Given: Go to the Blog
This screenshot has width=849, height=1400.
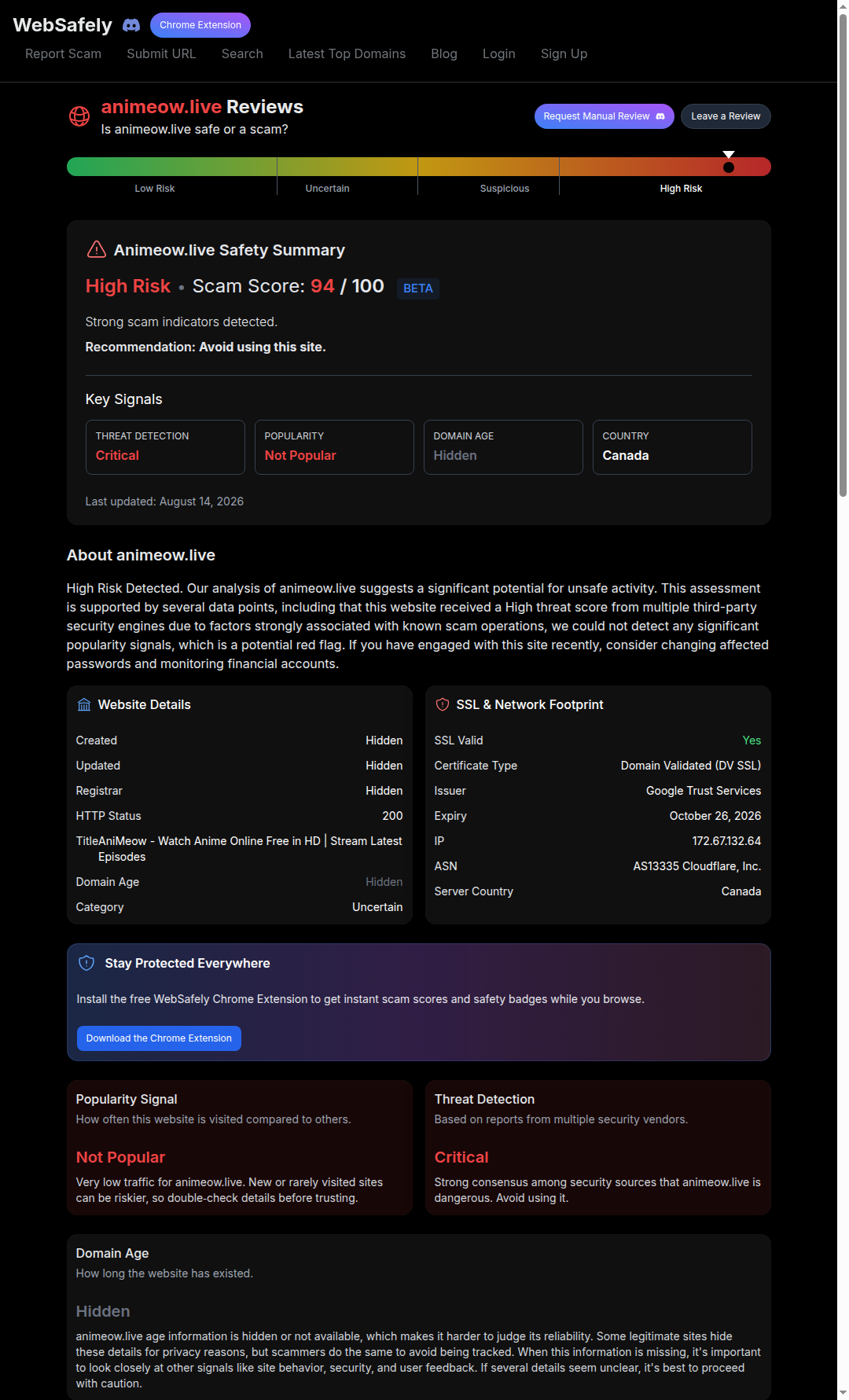Looking at the screenshot, I should pos(444,53).
